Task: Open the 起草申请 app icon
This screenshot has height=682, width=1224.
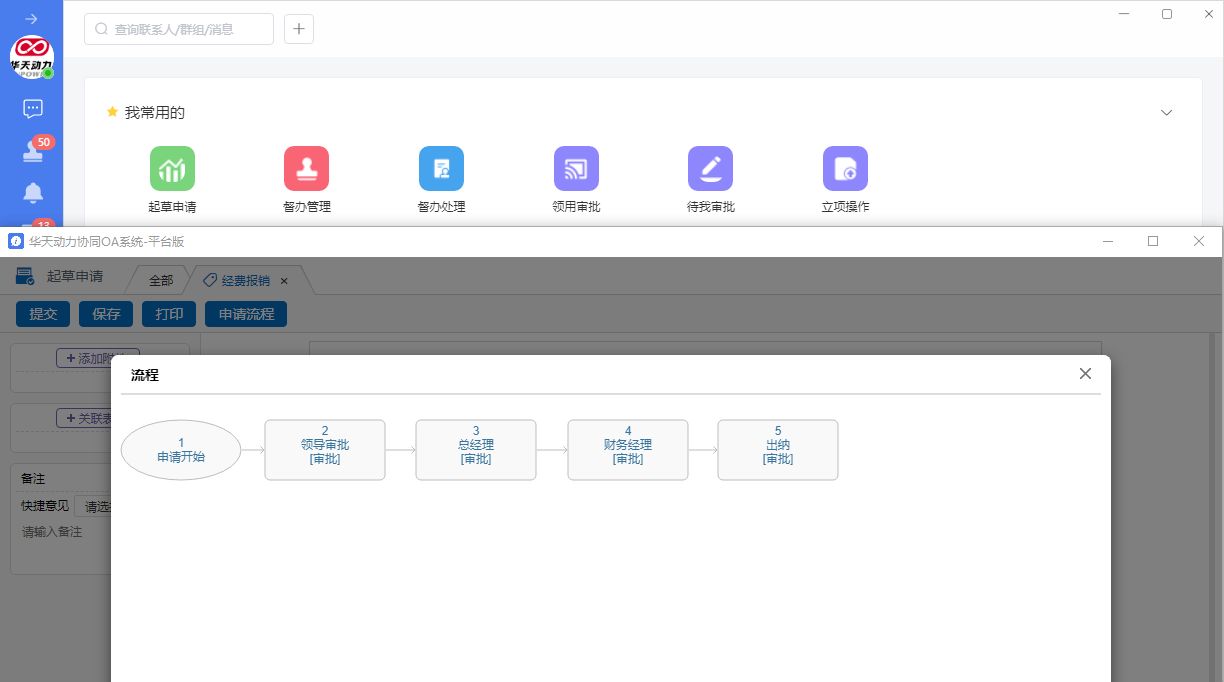Action: click(x=172, y=169)
